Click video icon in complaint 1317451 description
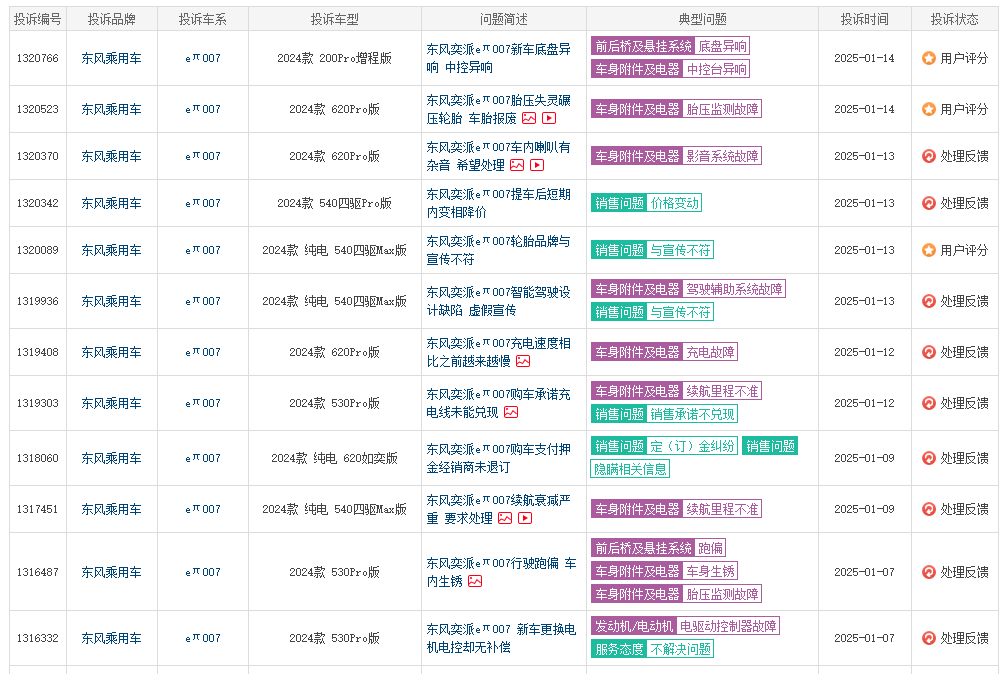This screenshot has width=1002, height=674. pyautogui.click(x=525, y=518)
